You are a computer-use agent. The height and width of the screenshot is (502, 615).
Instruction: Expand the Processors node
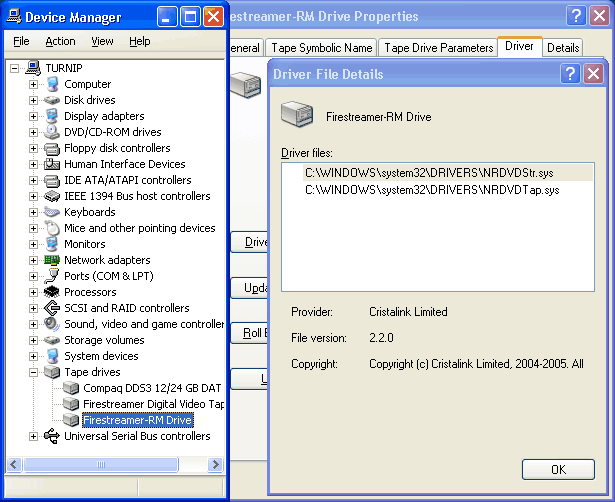(x=33, y=293)
